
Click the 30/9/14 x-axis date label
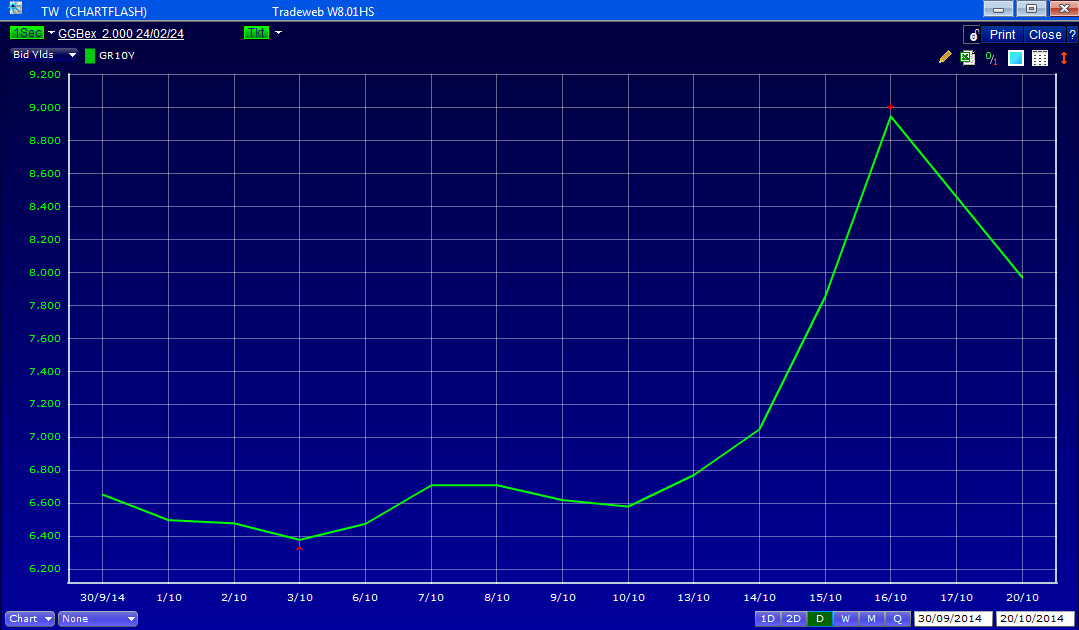pyautogui.click(x=103, y=598)
